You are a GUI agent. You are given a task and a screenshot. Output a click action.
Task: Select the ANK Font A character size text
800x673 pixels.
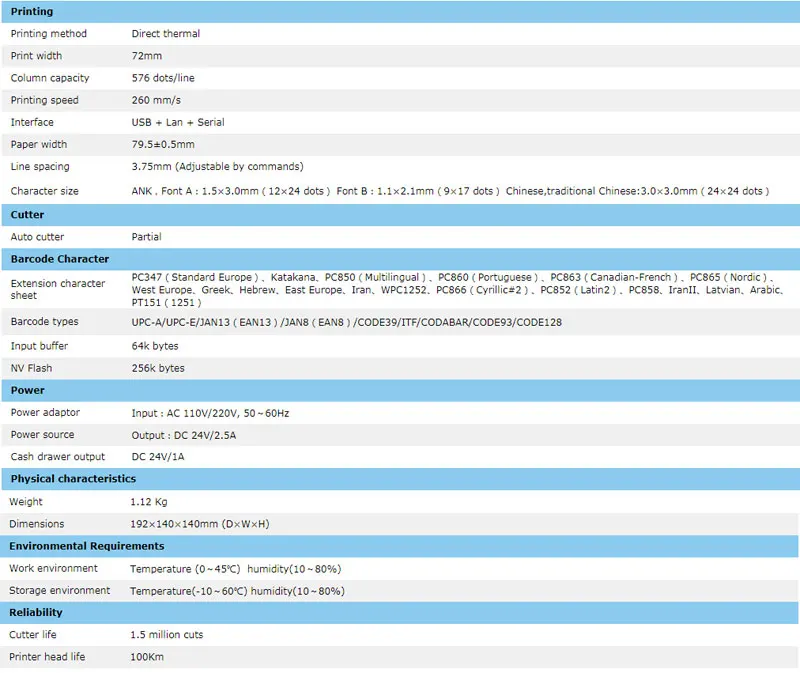click(x=231, y=191)
